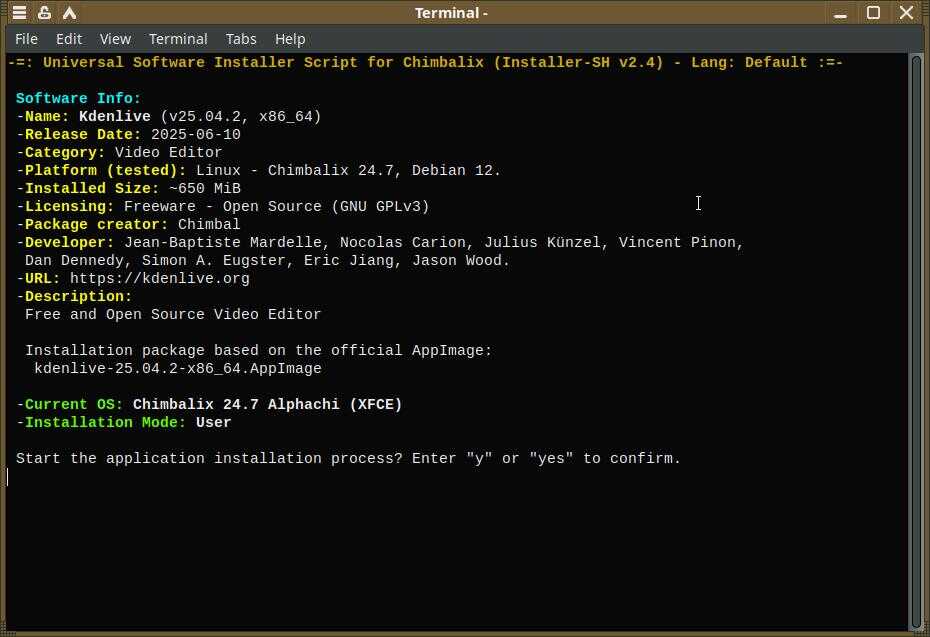Open the Edit menu
The height and width of the screenshot is (637, 930).
[69, 39]
